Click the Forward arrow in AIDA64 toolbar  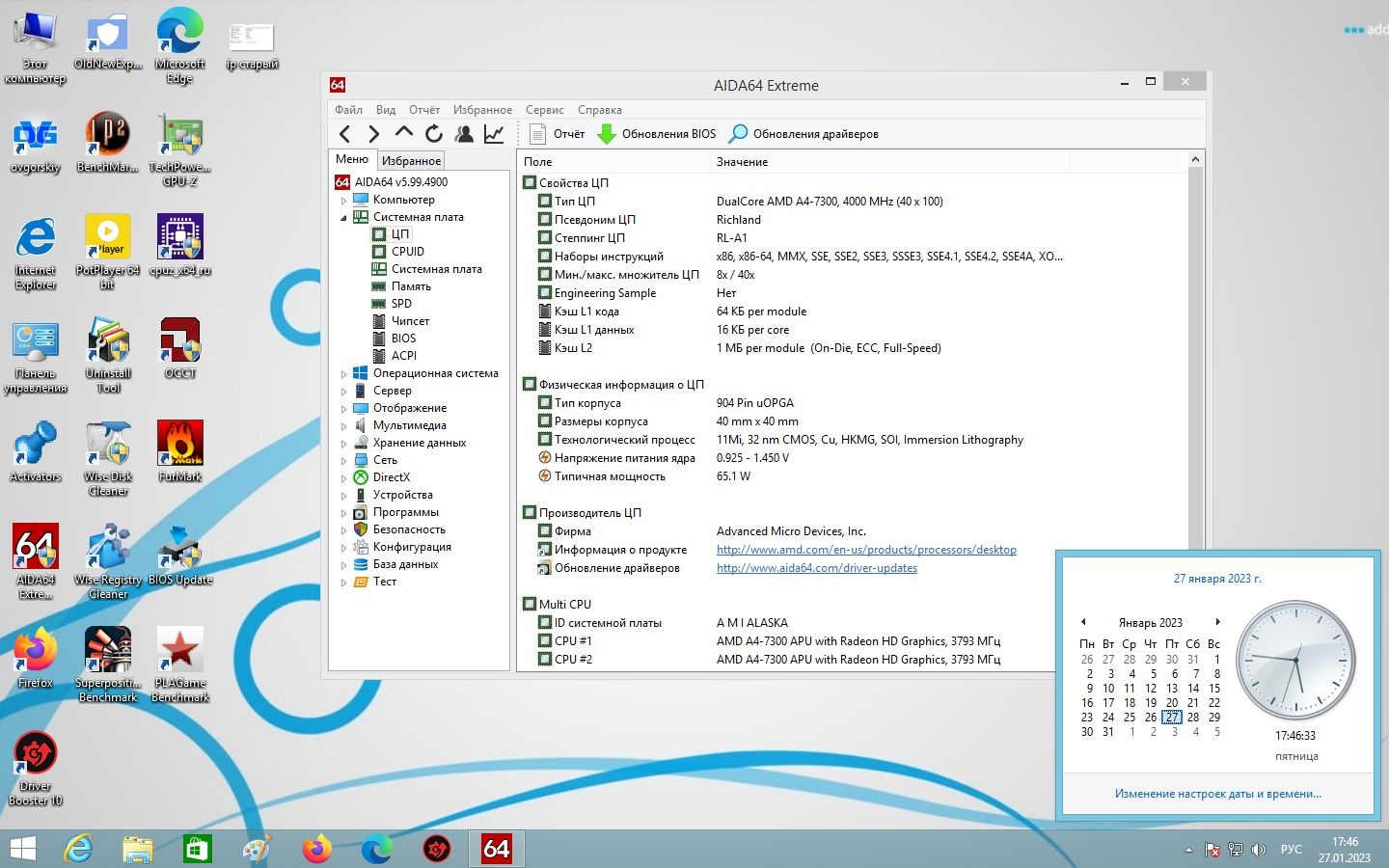point(374,134)
